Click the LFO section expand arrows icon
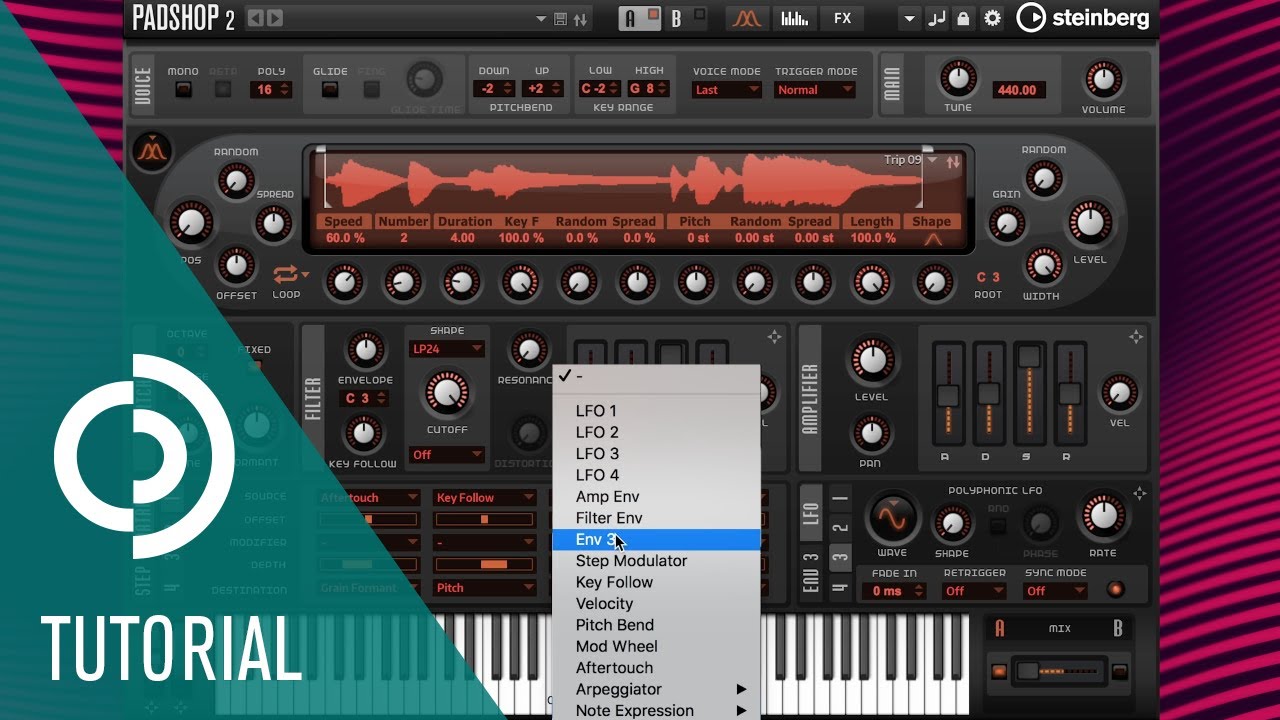Image resolution: width=1280 pixels, height=720 pixels. (1139, 493)
